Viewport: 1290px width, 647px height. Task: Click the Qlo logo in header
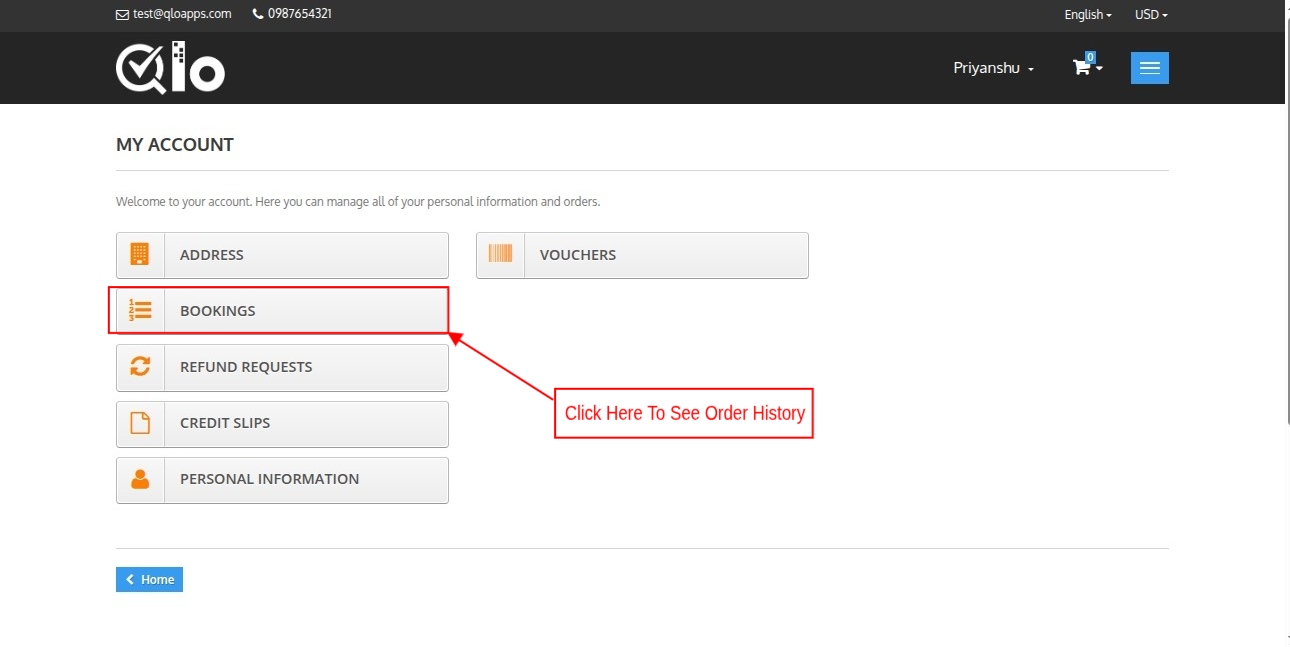point(170,68)
